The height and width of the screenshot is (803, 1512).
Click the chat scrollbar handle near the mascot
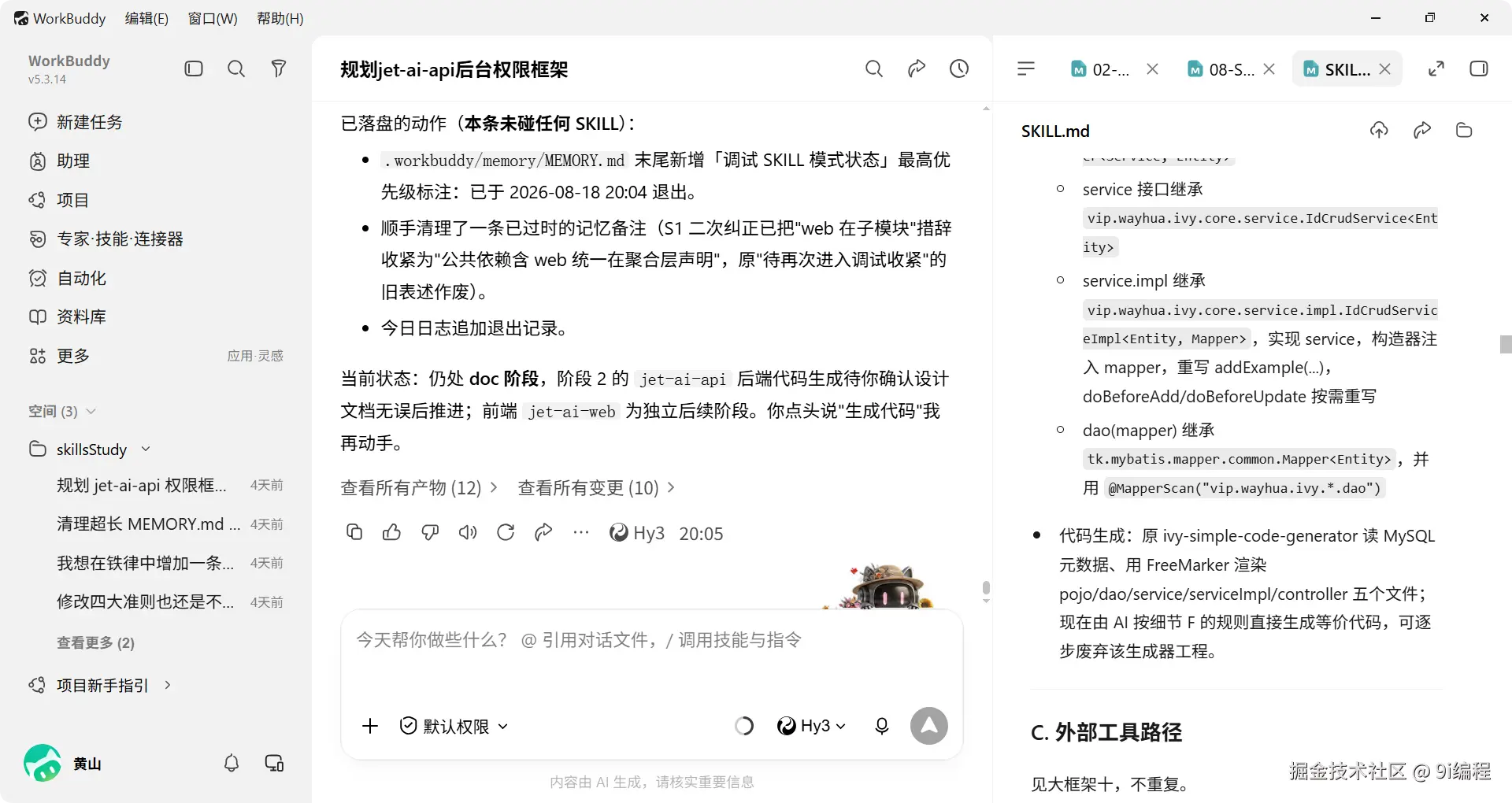(986, 588)
